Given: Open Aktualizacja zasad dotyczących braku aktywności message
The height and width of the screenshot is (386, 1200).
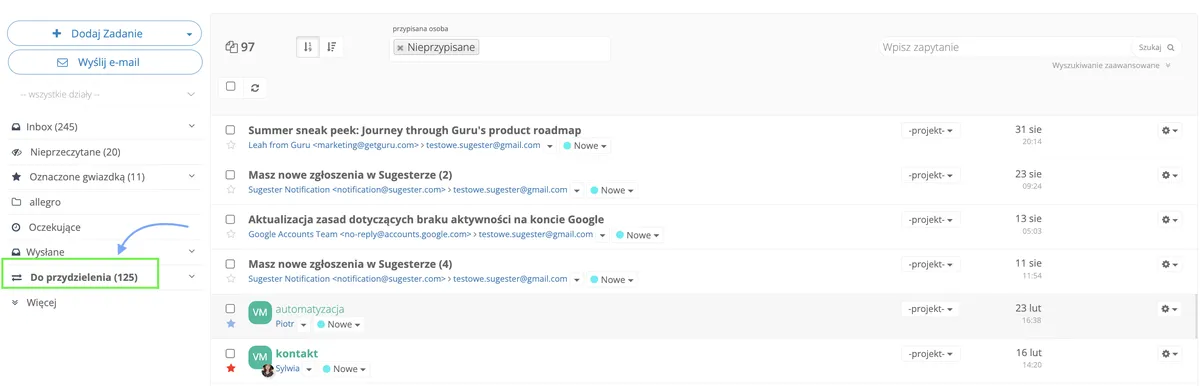Looking at the screenshot, I should tap(426, 219).
